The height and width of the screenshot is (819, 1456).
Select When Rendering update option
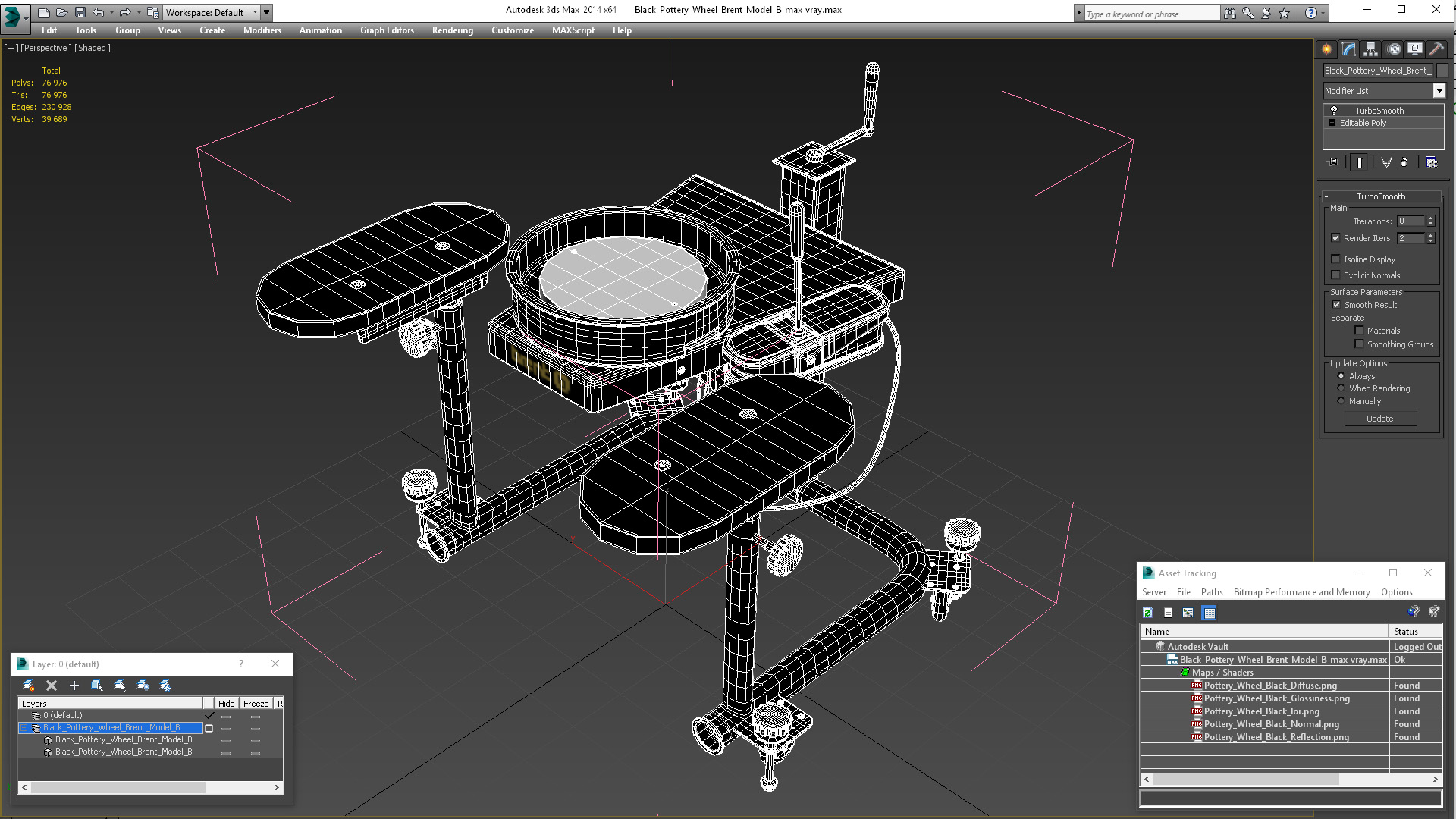click(x=1341, y=388)
